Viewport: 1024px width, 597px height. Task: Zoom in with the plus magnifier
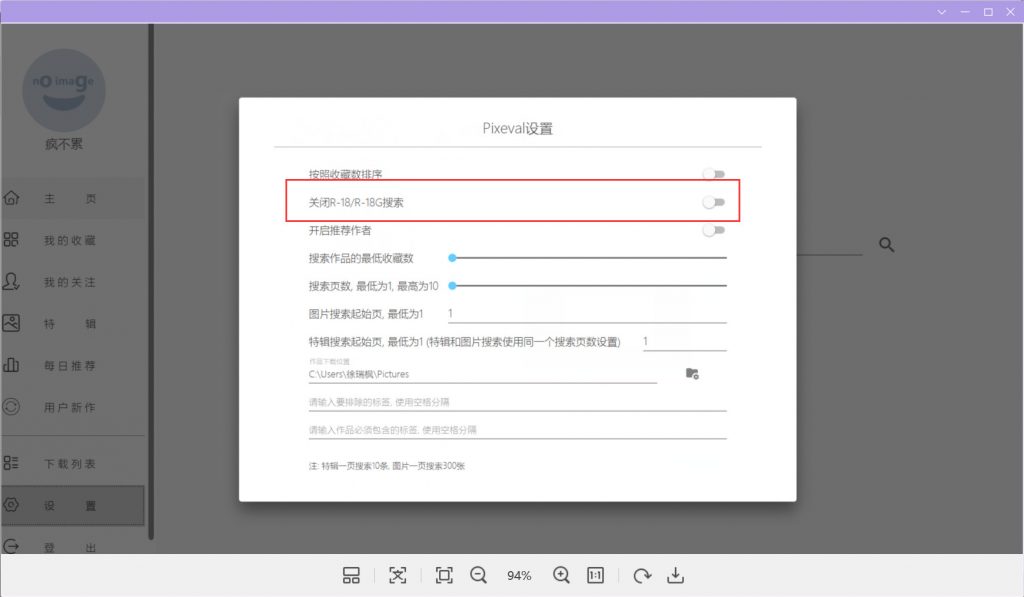[561, 575]
